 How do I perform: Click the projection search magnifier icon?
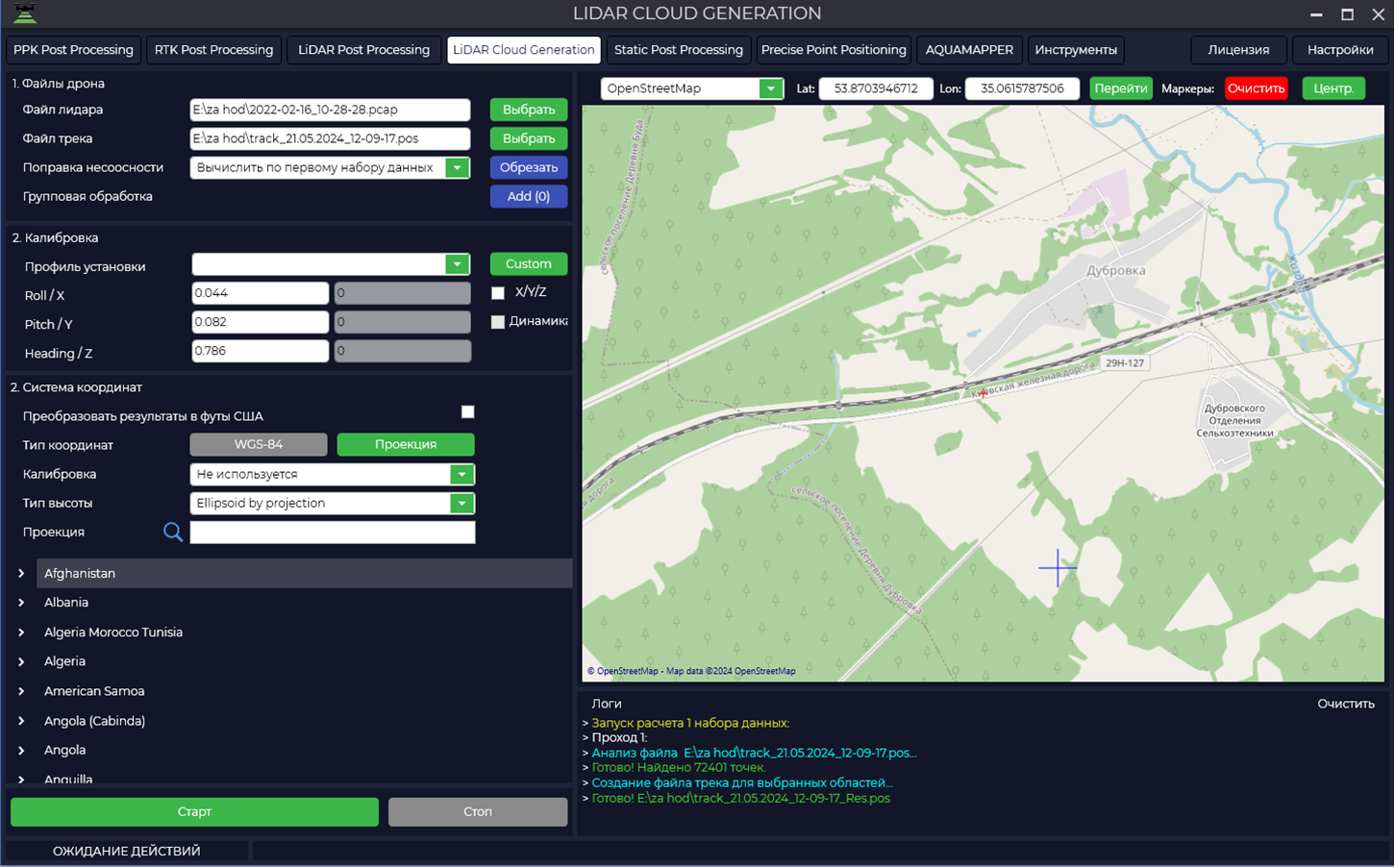(173, 532)
